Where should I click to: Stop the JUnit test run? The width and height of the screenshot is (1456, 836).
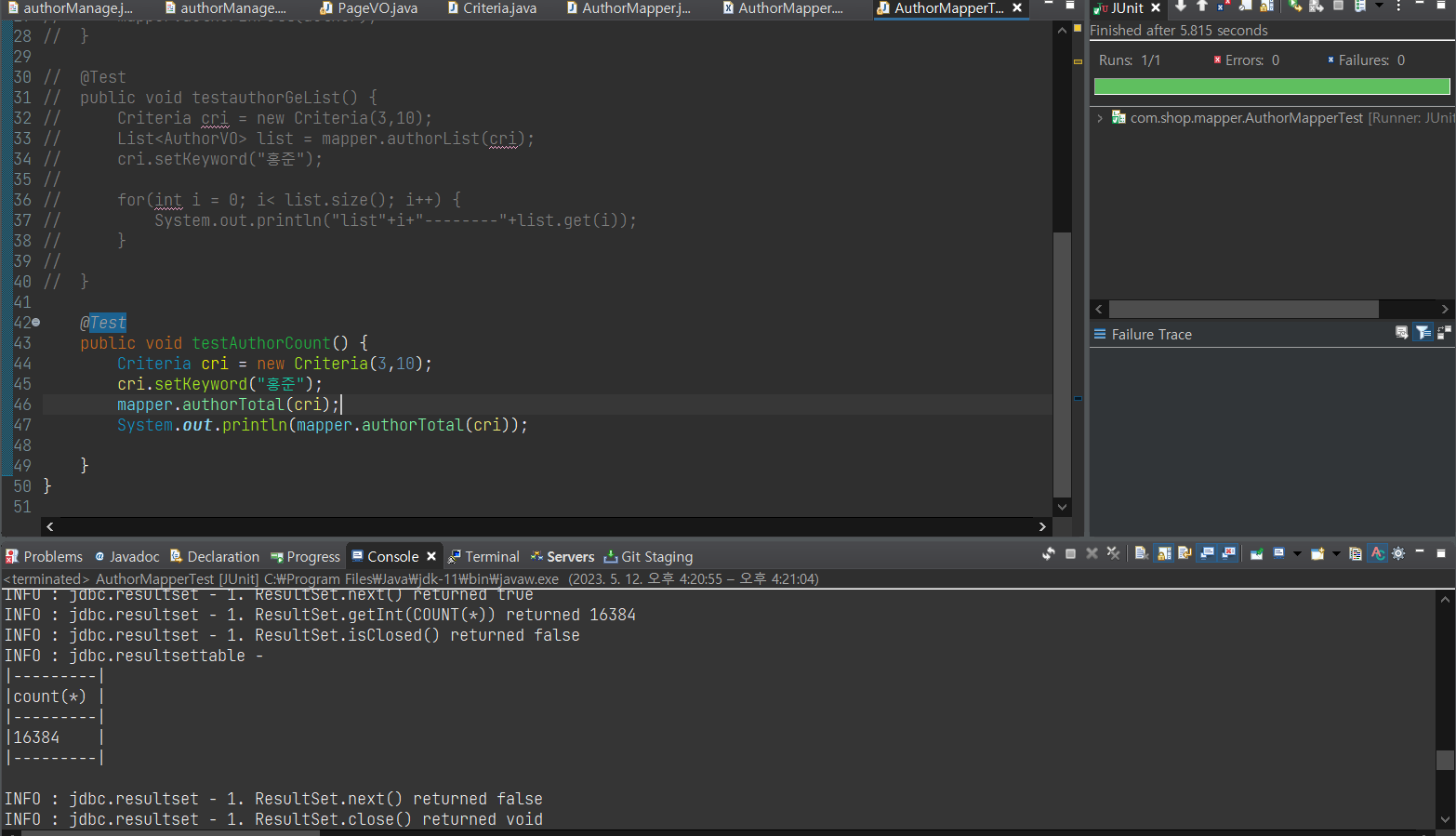tap(1338, 6)
